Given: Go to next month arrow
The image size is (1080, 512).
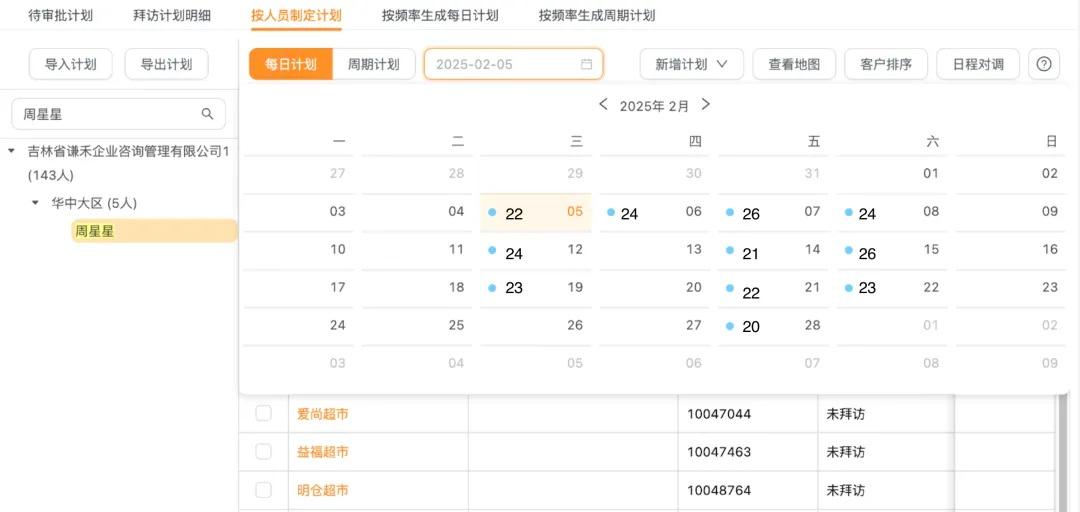Looking at the screenshot, I should 706,105.
